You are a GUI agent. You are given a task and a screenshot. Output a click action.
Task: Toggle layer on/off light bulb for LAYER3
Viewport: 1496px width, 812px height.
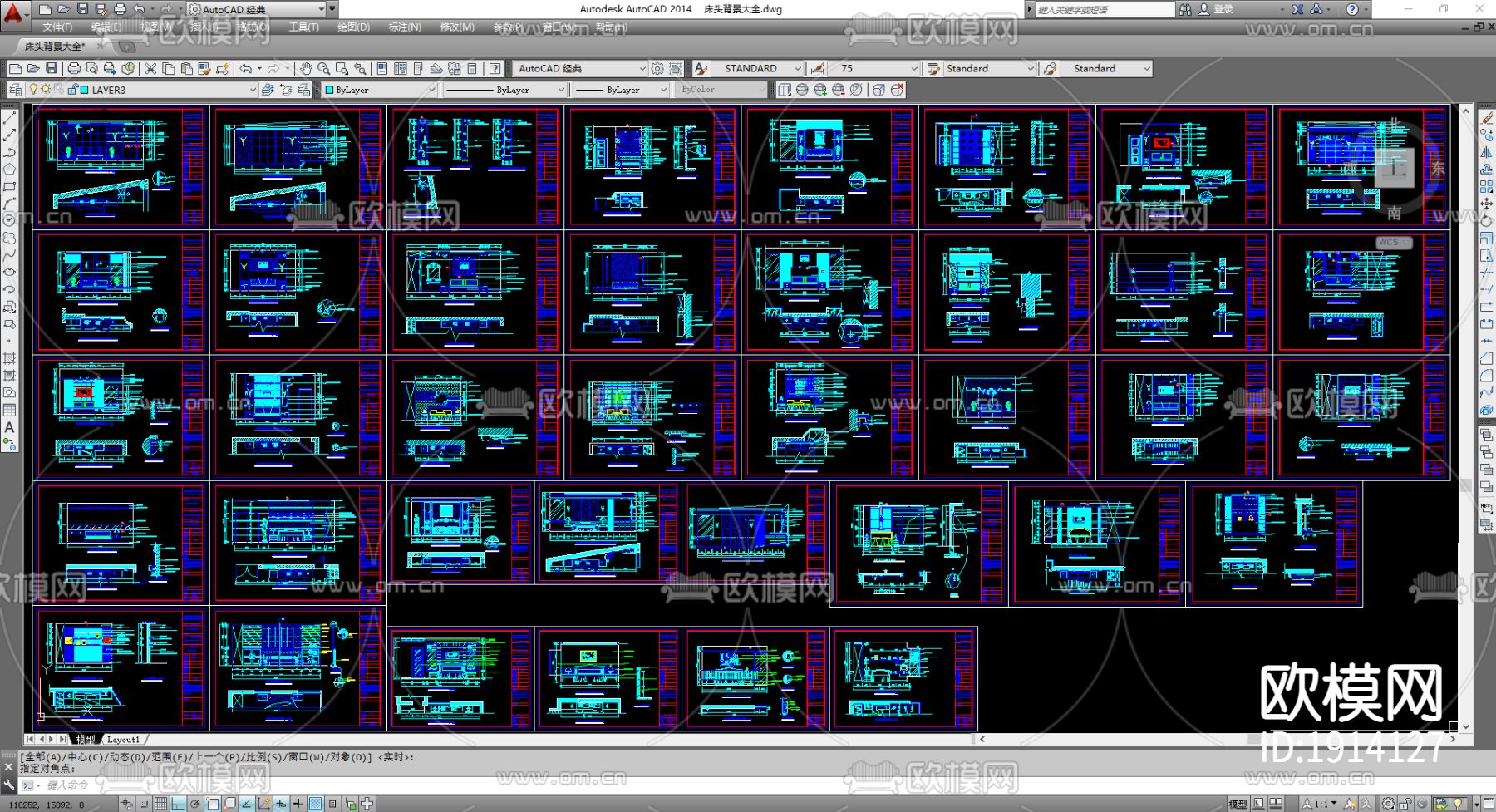[x=33, y=90]
